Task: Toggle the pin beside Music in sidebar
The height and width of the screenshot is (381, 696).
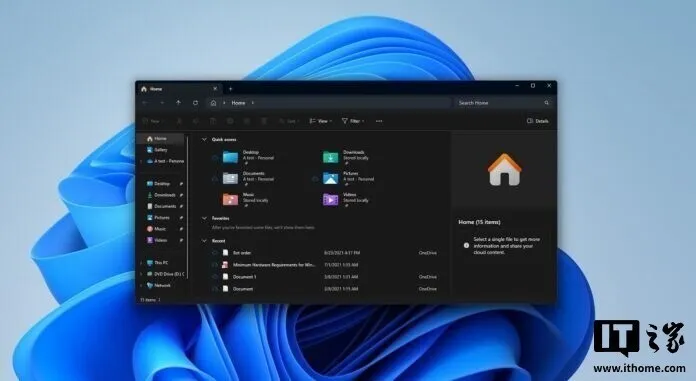Action: (x=181, y=229)
